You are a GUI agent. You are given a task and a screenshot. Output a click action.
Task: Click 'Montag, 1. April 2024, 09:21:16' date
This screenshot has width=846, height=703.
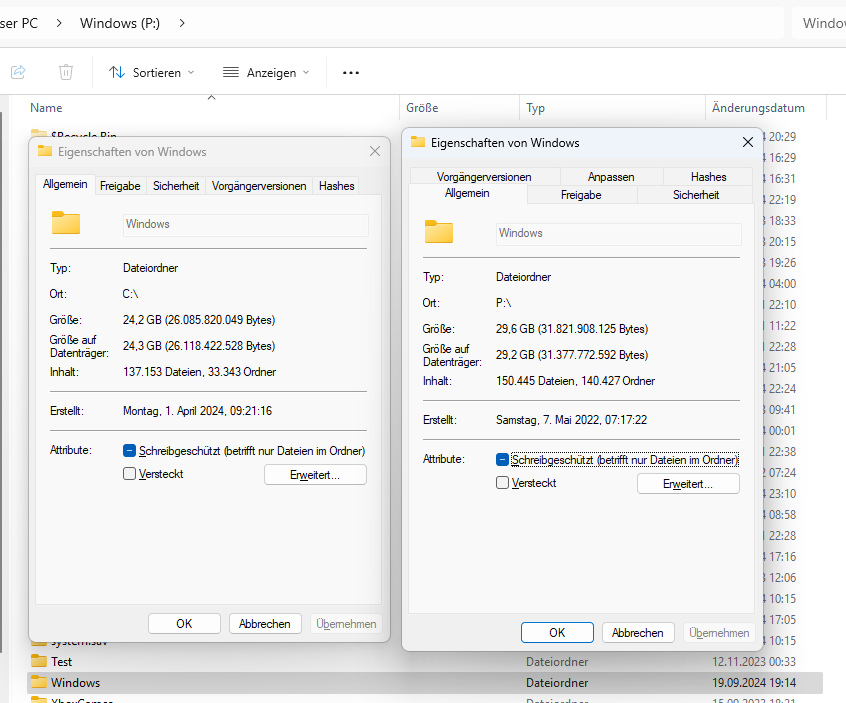(x=197, y=411)
